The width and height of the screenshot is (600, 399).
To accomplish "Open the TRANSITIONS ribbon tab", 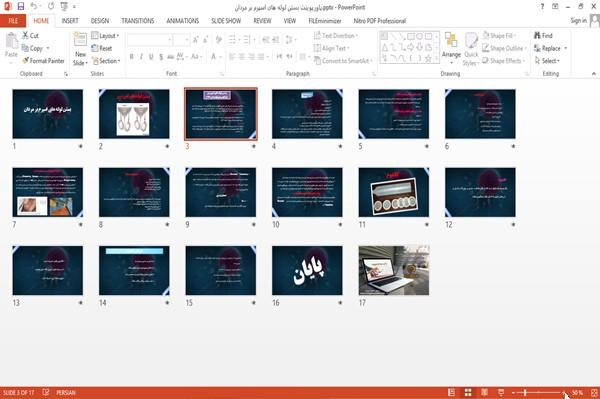I will pyautogui.click(x=138, y=21).
